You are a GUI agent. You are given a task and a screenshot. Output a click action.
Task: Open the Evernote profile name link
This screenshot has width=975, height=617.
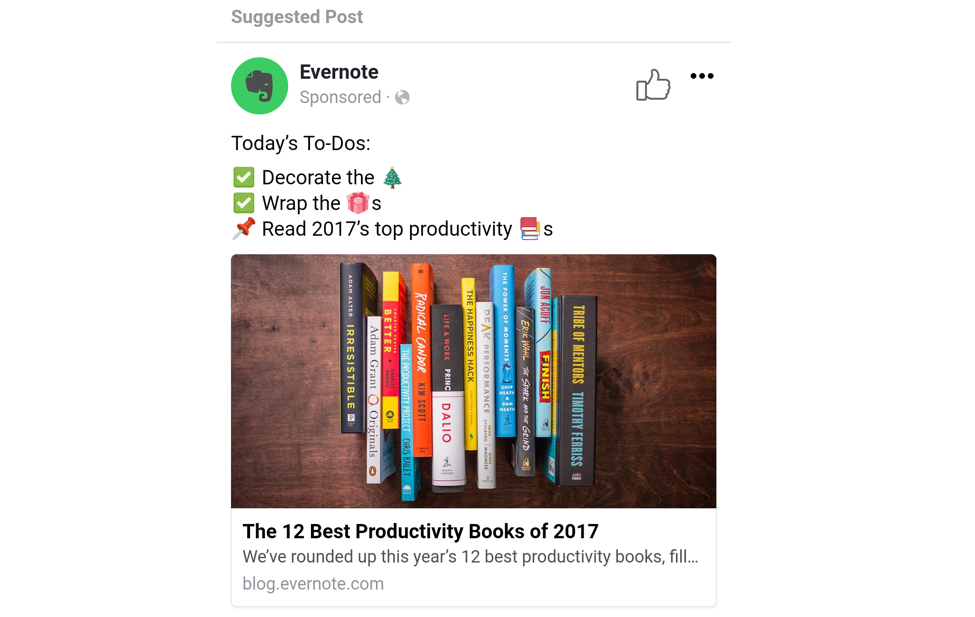point(338,72)
